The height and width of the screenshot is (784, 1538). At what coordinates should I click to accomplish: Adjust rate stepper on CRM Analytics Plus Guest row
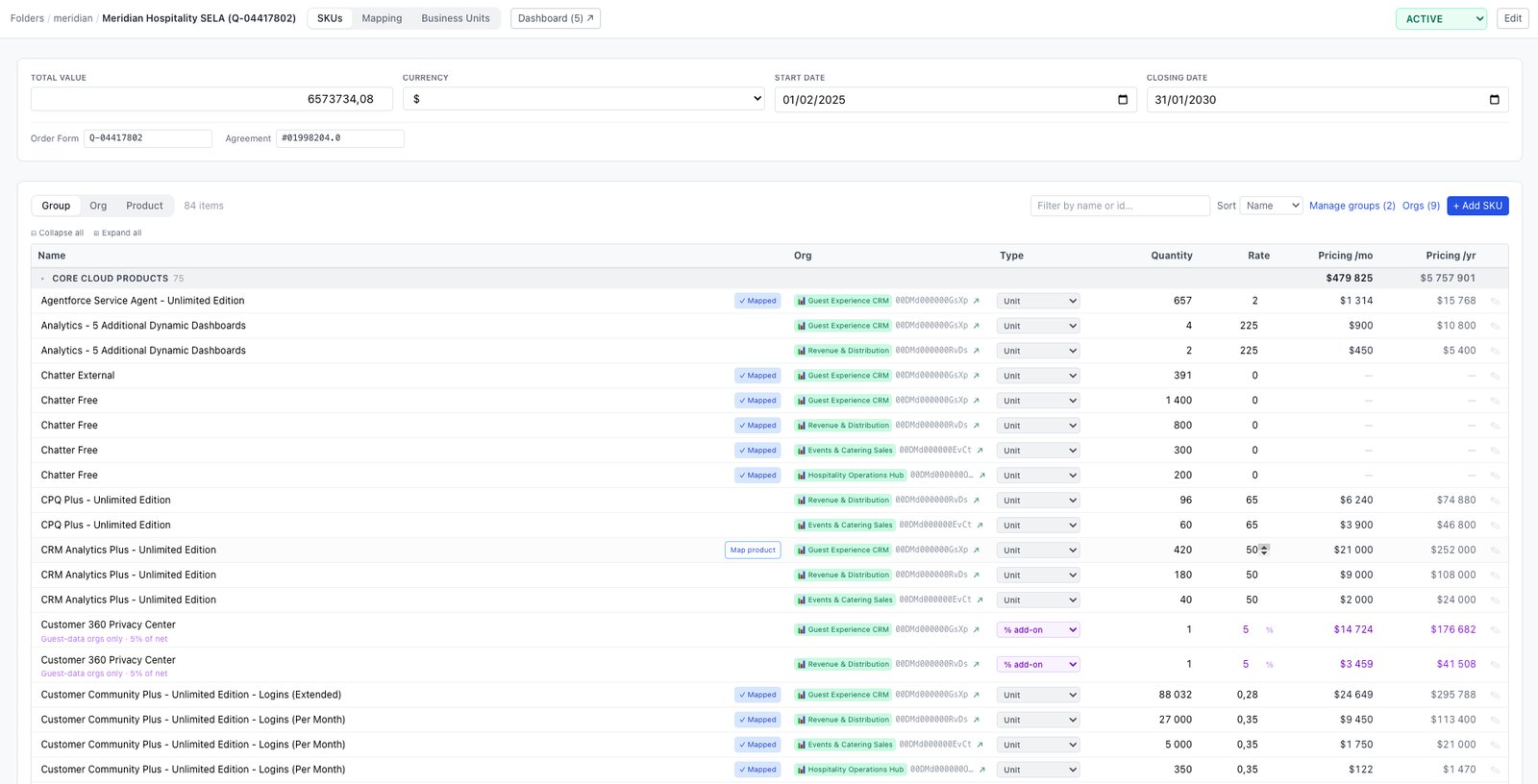click(1264, 550)
